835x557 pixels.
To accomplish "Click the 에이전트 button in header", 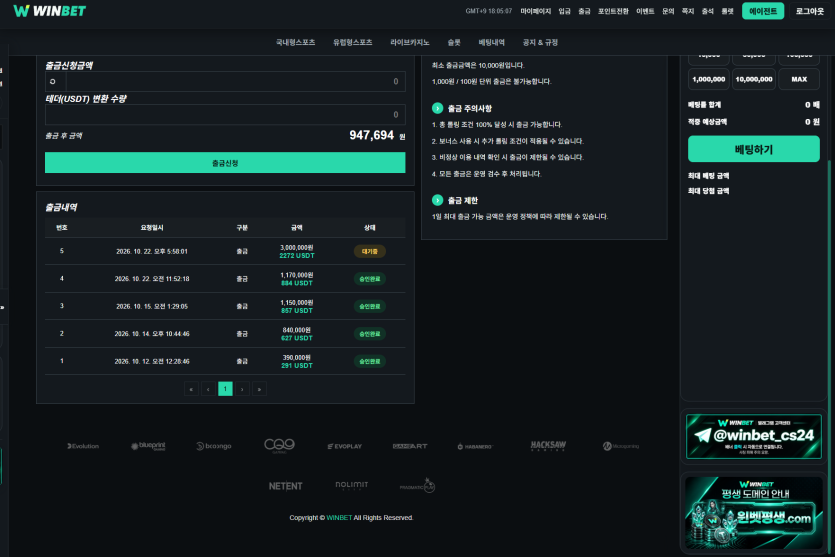I will (763, 11).
